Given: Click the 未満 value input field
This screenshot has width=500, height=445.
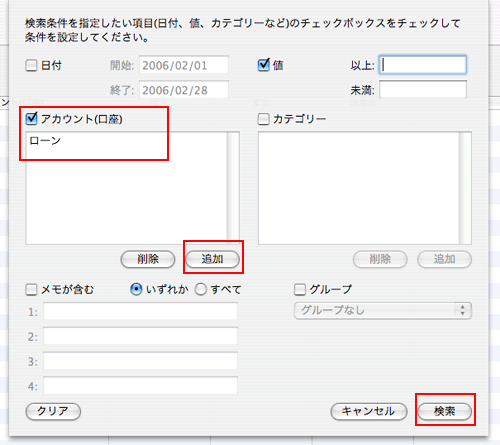Looking at the screenshot, I should point(423,90).
